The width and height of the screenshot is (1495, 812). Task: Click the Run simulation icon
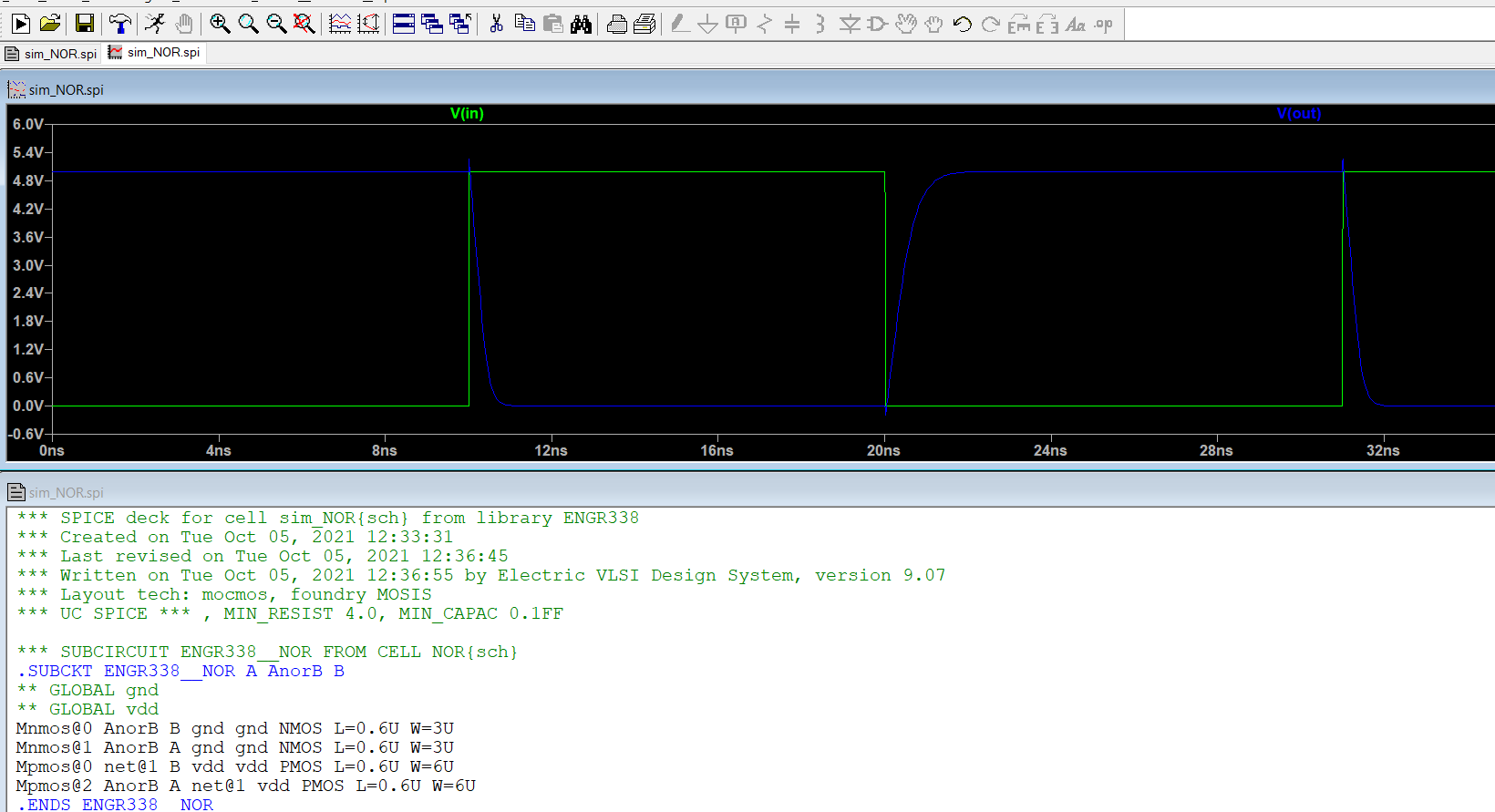tap(21, 25)
